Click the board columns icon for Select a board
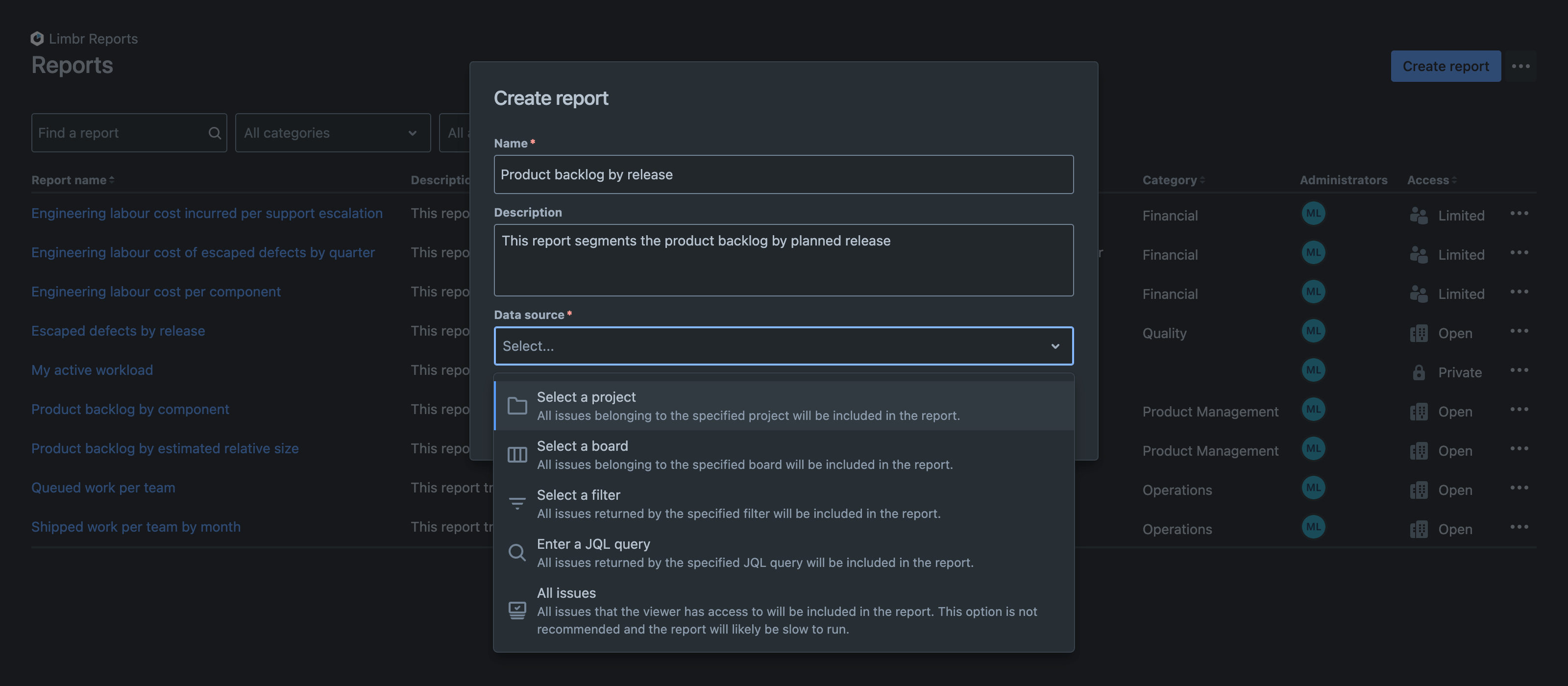This screenshot has width=1568, height=686. [517, 455]
